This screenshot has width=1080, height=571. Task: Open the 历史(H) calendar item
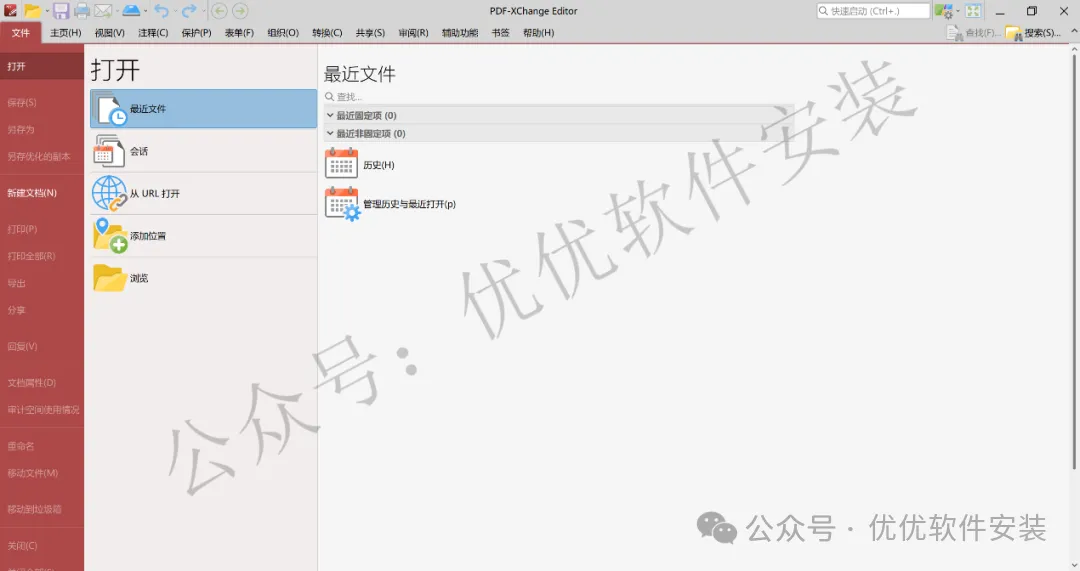tap(360, 165)
